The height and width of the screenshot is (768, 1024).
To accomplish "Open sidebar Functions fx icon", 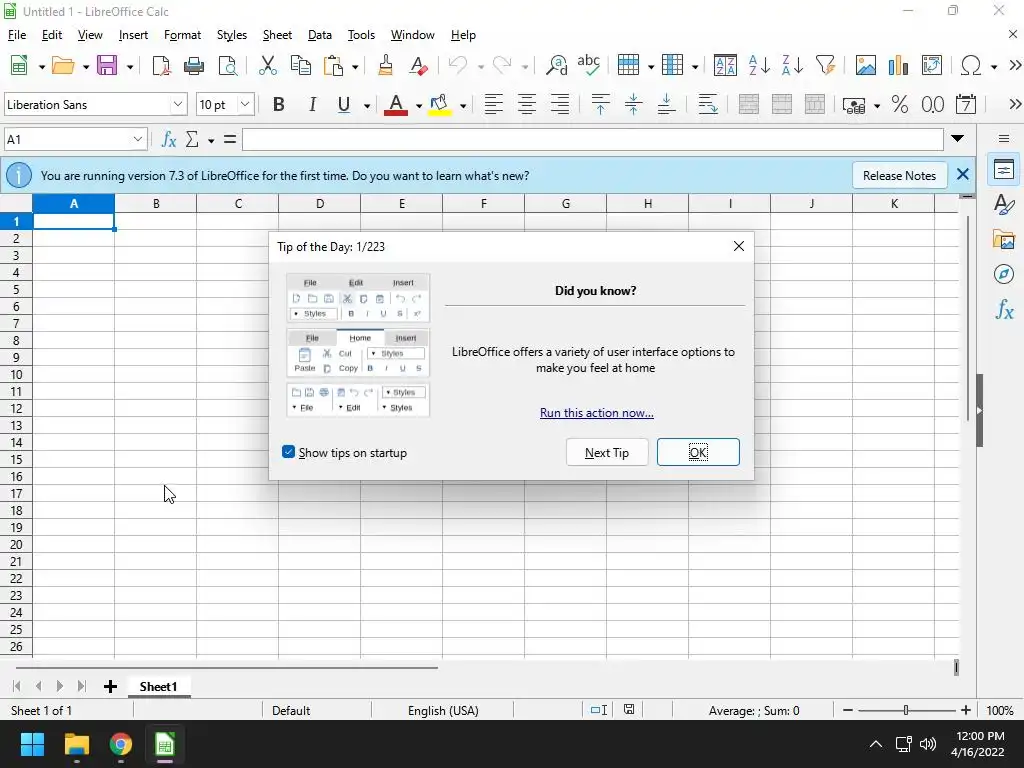I will (x=1004, y=309).
